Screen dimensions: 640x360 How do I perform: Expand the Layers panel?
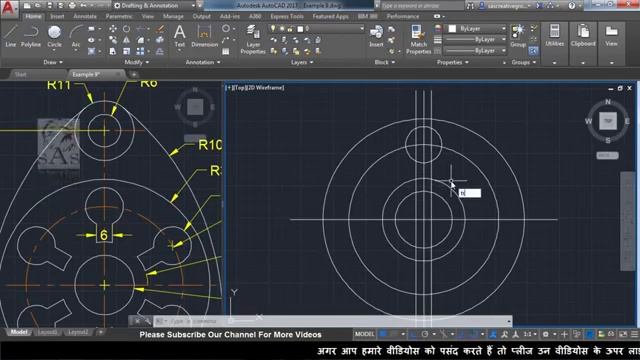[x=302, y=62]
